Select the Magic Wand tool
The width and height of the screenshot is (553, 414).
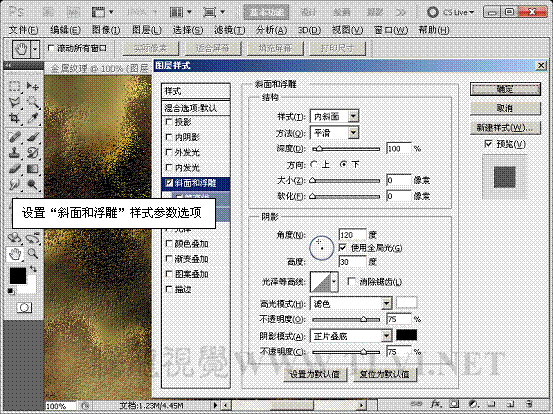(33, 102)
